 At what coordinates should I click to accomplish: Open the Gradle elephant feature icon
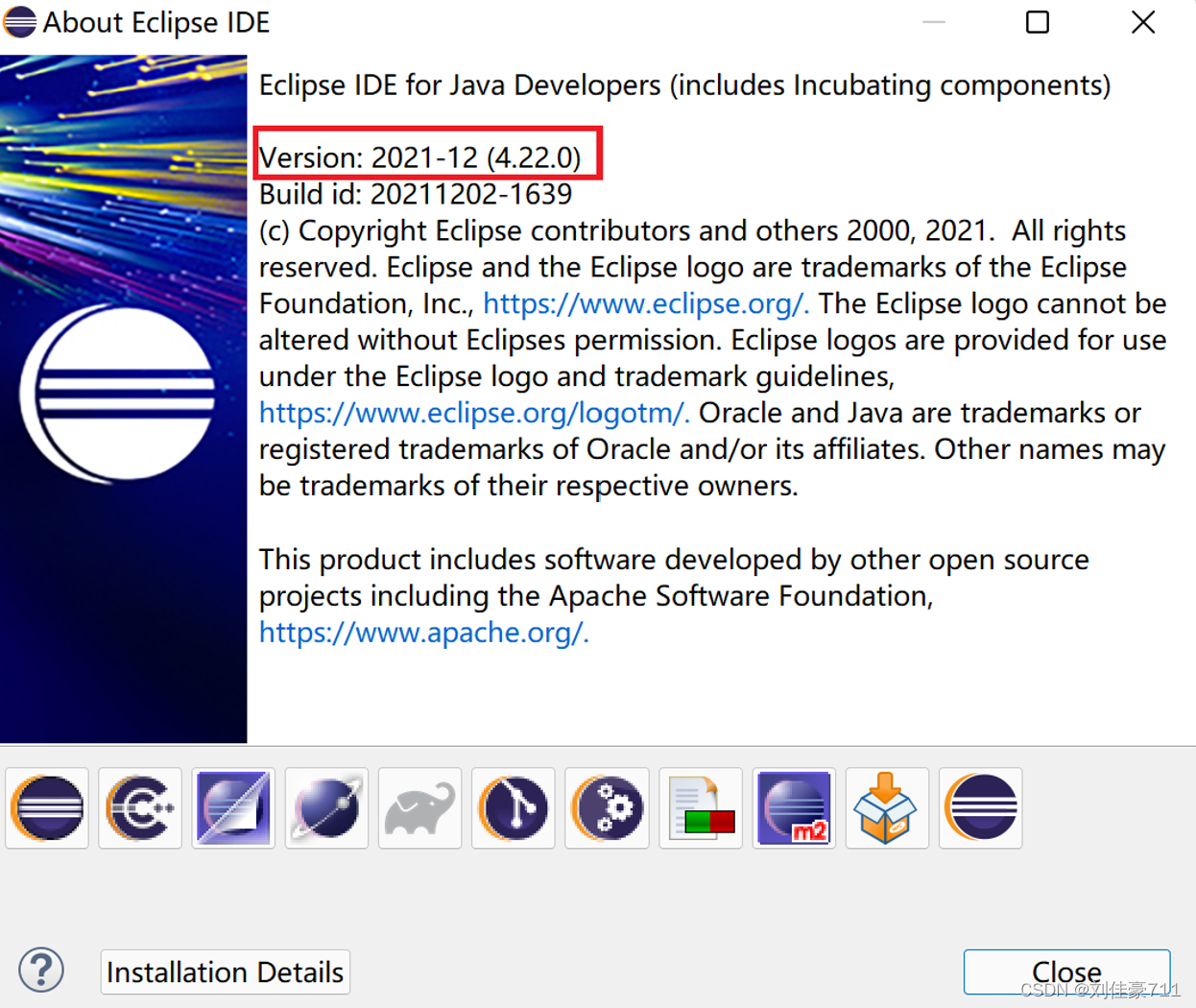(419, 808)
